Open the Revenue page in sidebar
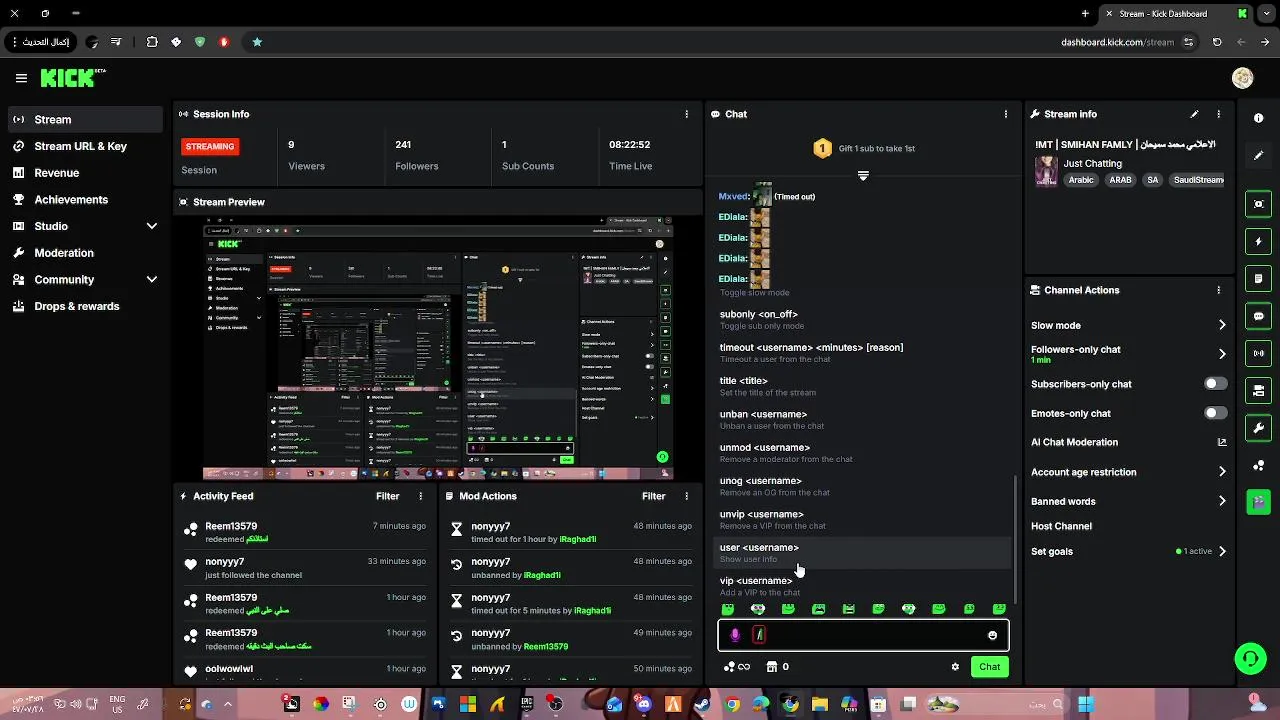The height and width of the screenshot is (720, 1280). pos(57,173)
